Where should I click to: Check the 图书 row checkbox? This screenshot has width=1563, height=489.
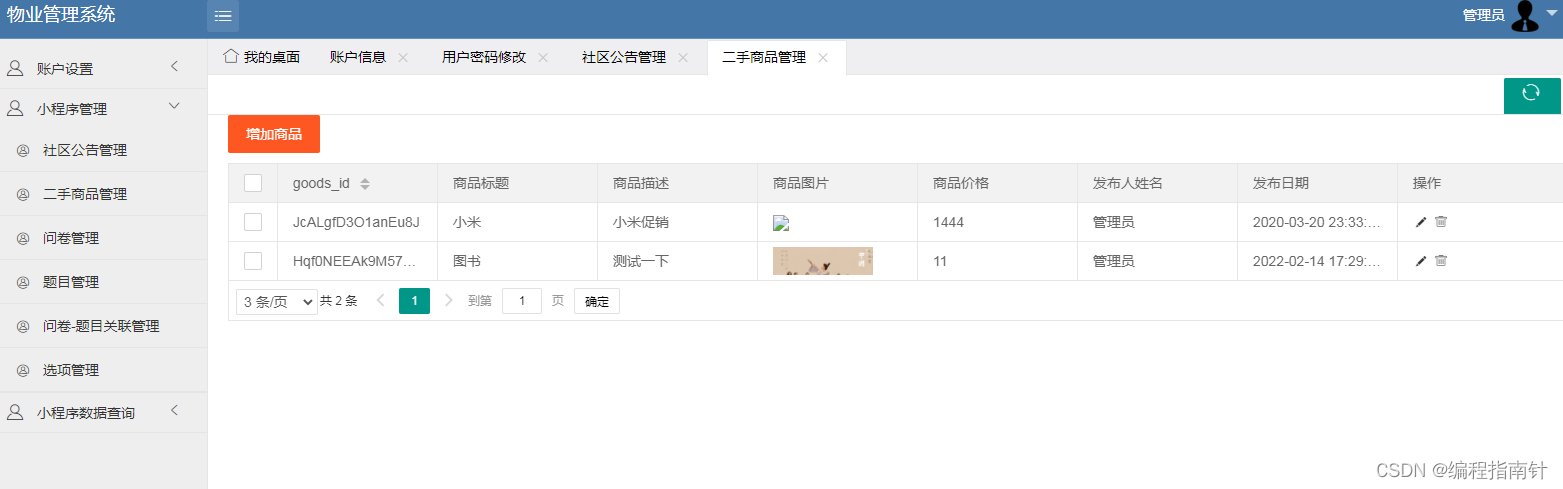pos(253,261)
